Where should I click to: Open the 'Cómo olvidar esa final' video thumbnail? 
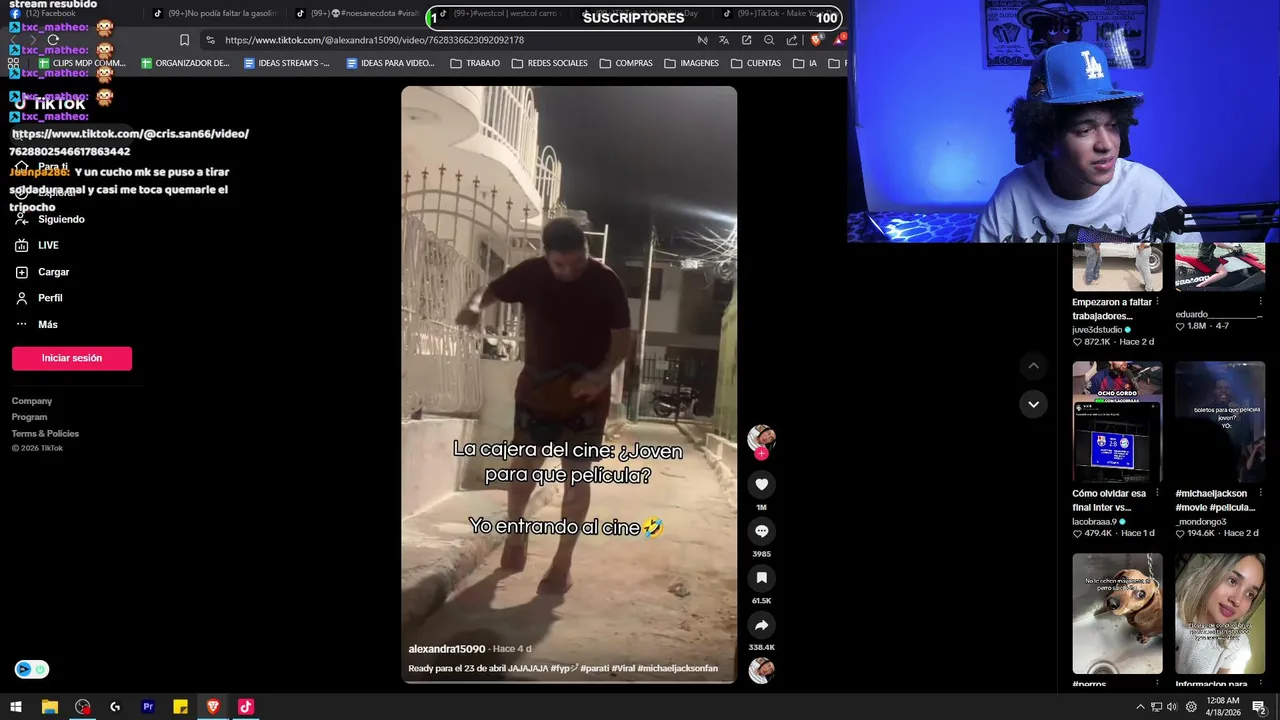tap(1117, 422)
